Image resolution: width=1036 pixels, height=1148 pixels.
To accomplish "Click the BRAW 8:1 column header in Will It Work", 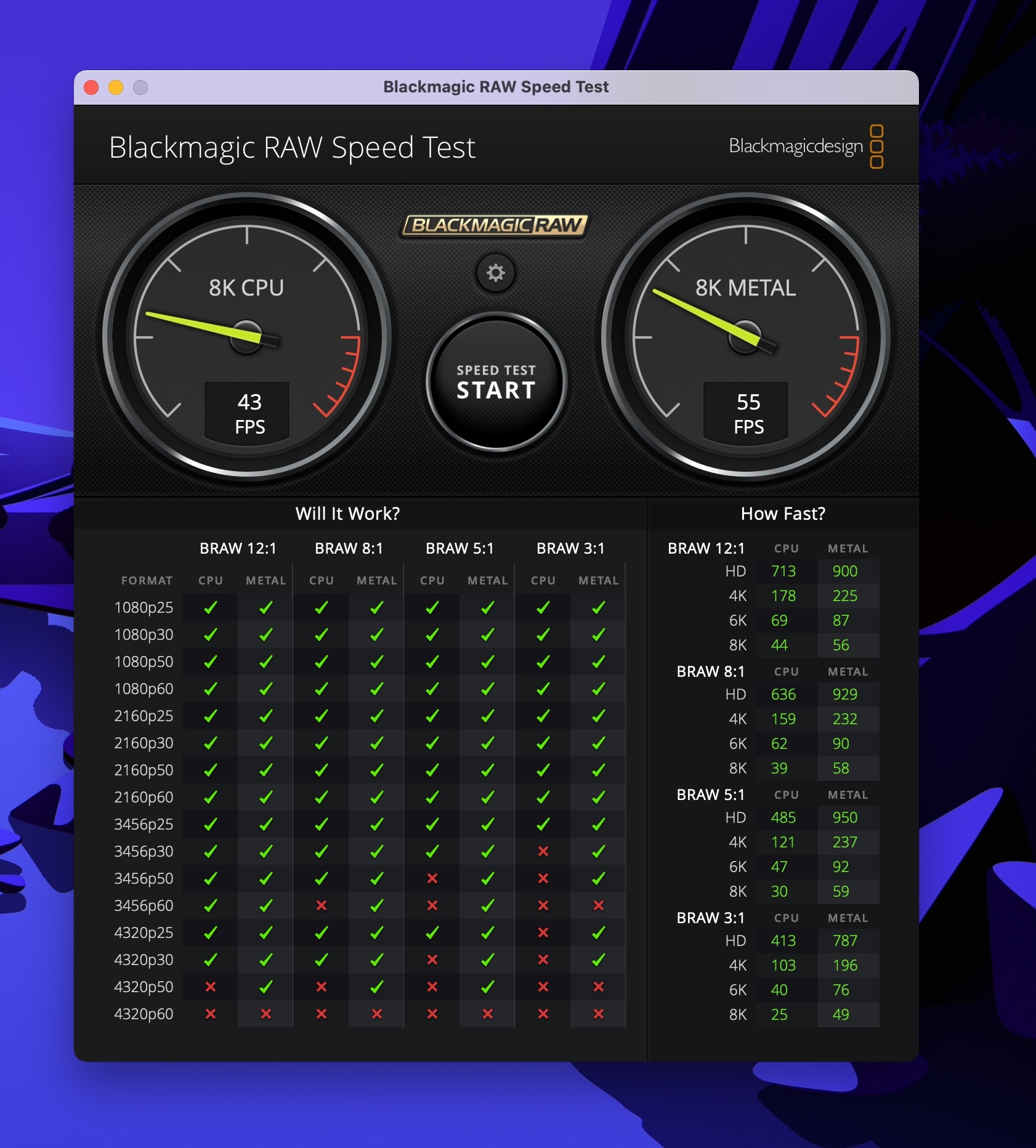I will coord(349,548).
